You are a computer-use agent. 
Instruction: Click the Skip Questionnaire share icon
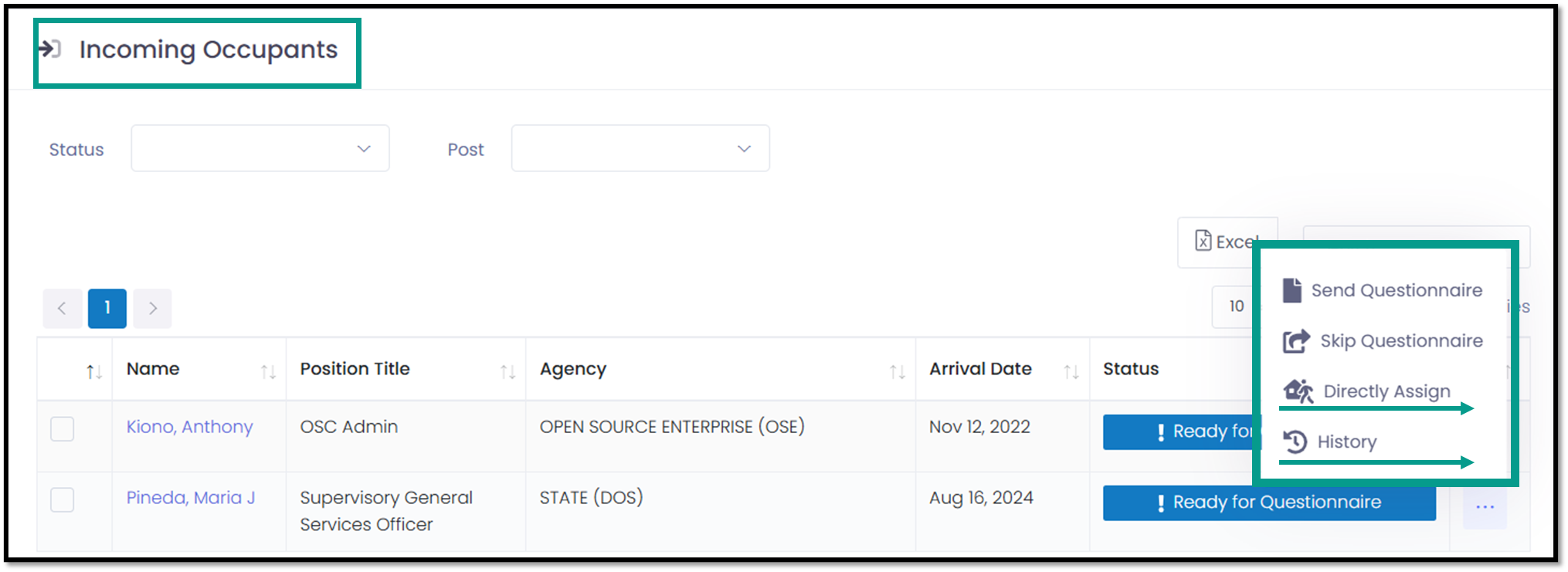pos(1296,340)
